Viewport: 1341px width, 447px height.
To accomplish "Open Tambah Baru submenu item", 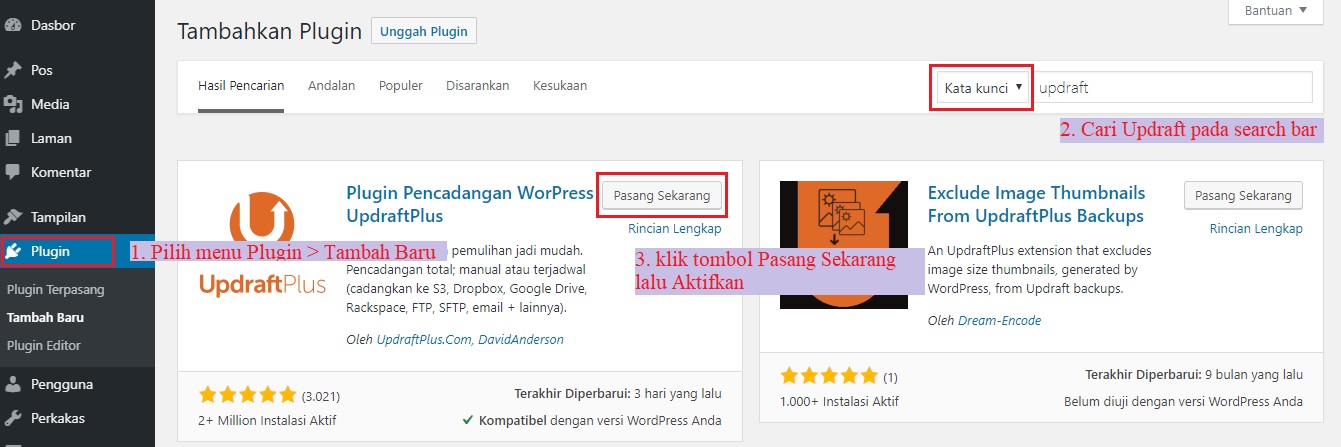I will (45, 318).
